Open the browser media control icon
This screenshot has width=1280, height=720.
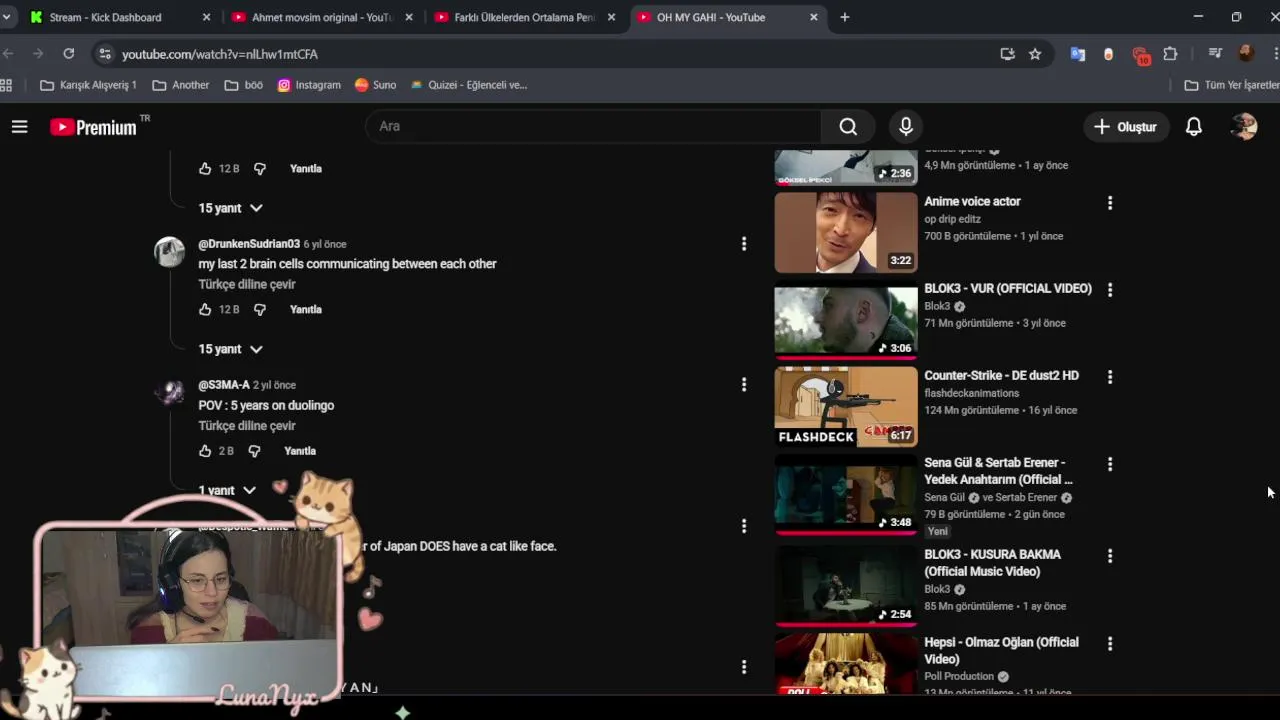(x=1215, y=54)
